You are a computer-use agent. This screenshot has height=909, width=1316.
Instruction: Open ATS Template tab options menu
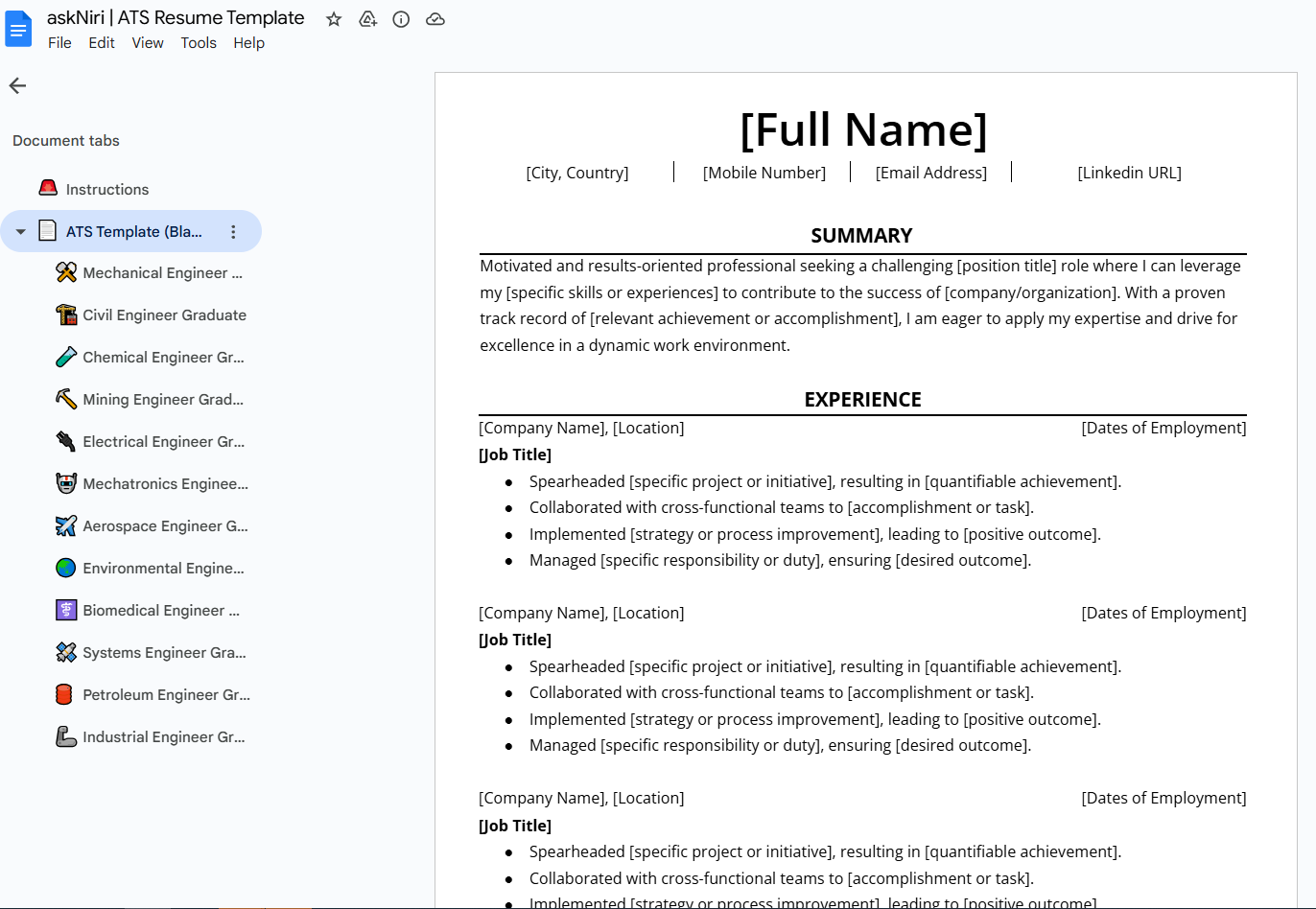(x=233, y=232)
